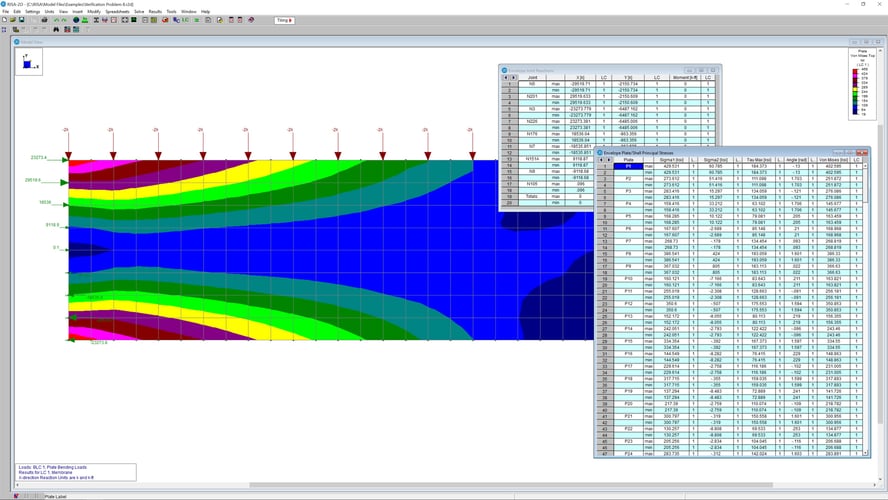Screen dimensions: 888x500
Task: Open the Solve menu
Action: pos(139,11)
